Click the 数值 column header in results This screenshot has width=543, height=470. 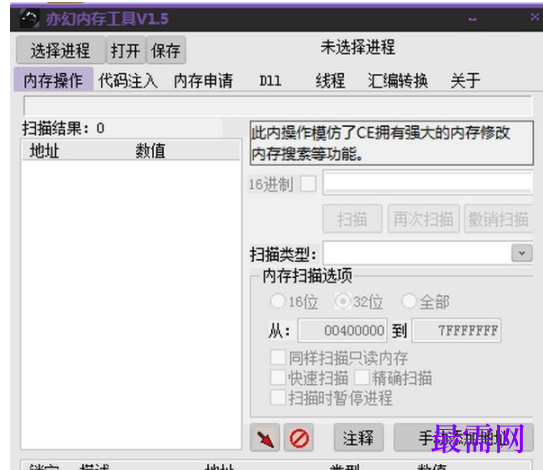[x=150, y=151]
